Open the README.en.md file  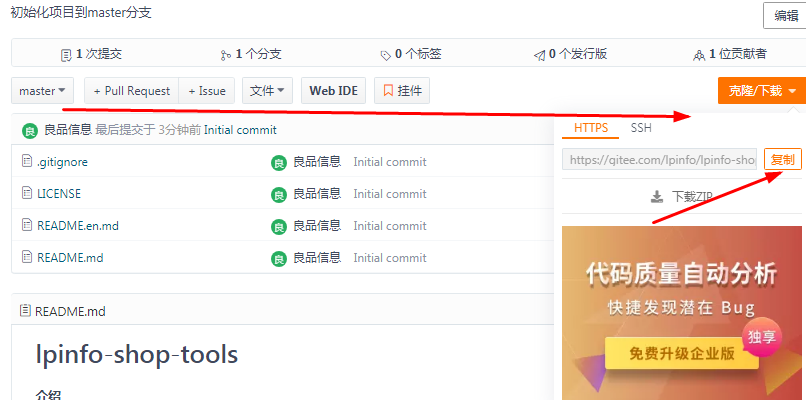(78, 226)
